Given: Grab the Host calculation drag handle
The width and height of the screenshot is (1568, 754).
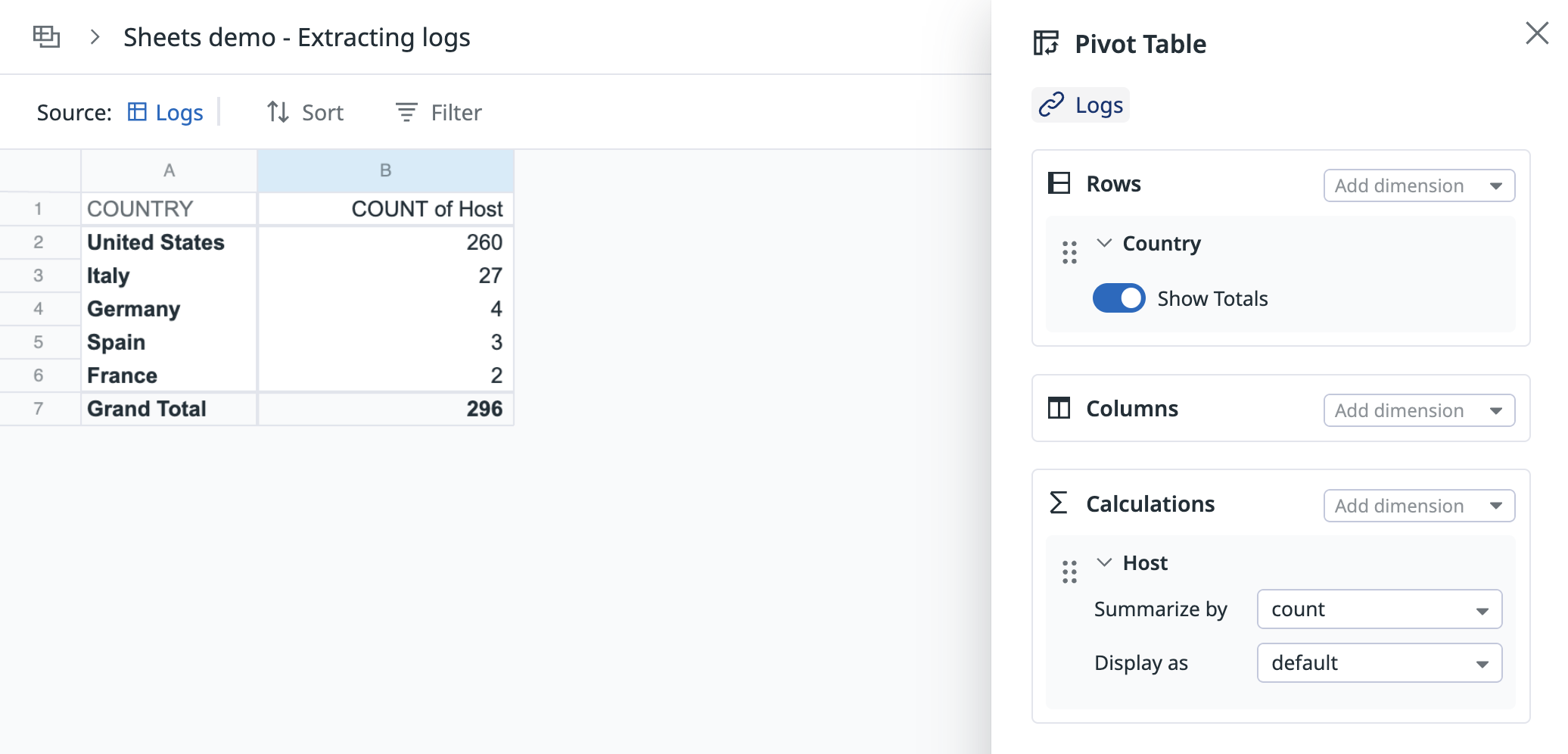Looking at the screenshot, I should pyautogui.click(x=1069, y=572).
